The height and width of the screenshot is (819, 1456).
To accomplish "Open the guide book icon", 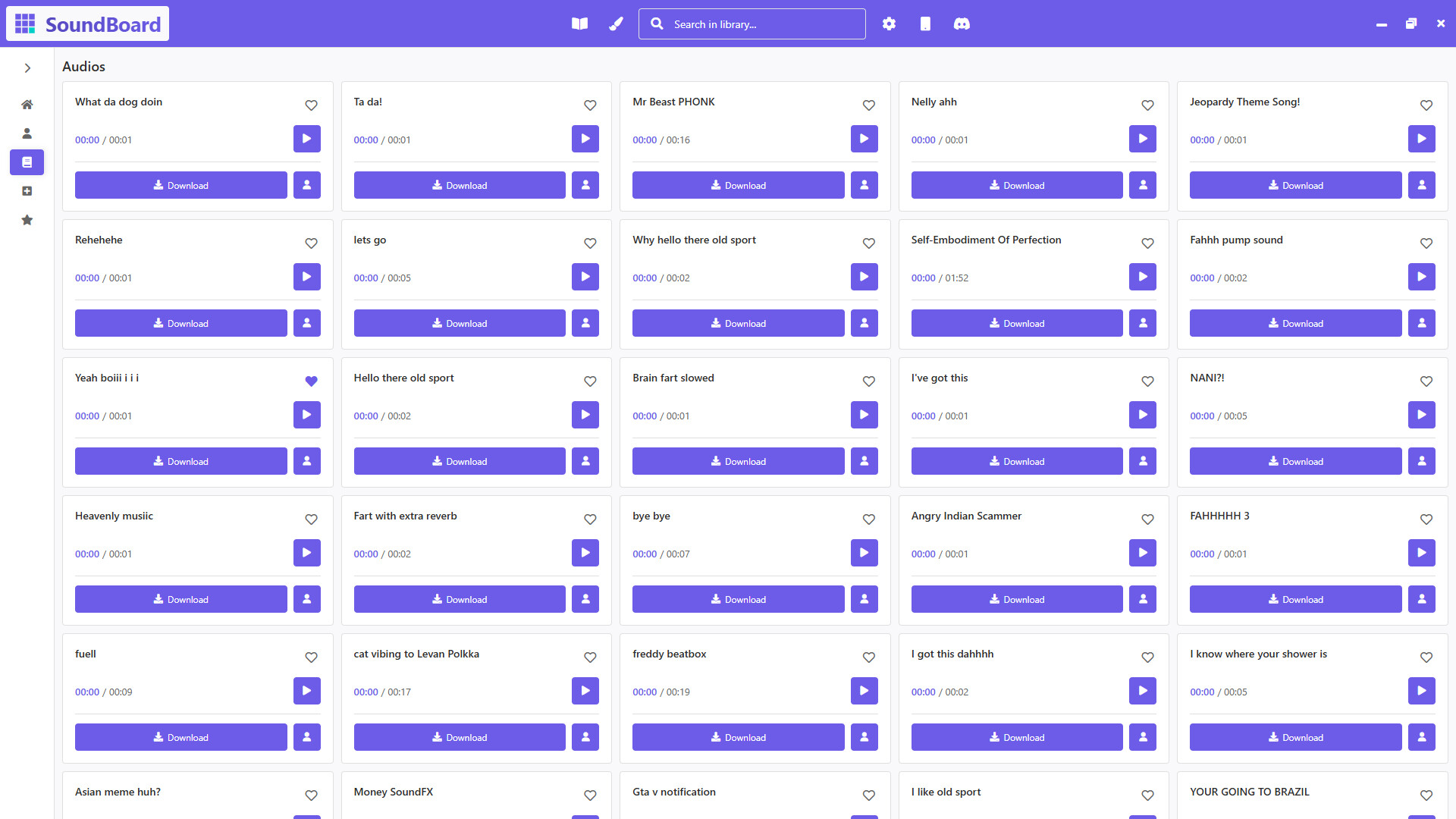I will [x=579, y=24].
